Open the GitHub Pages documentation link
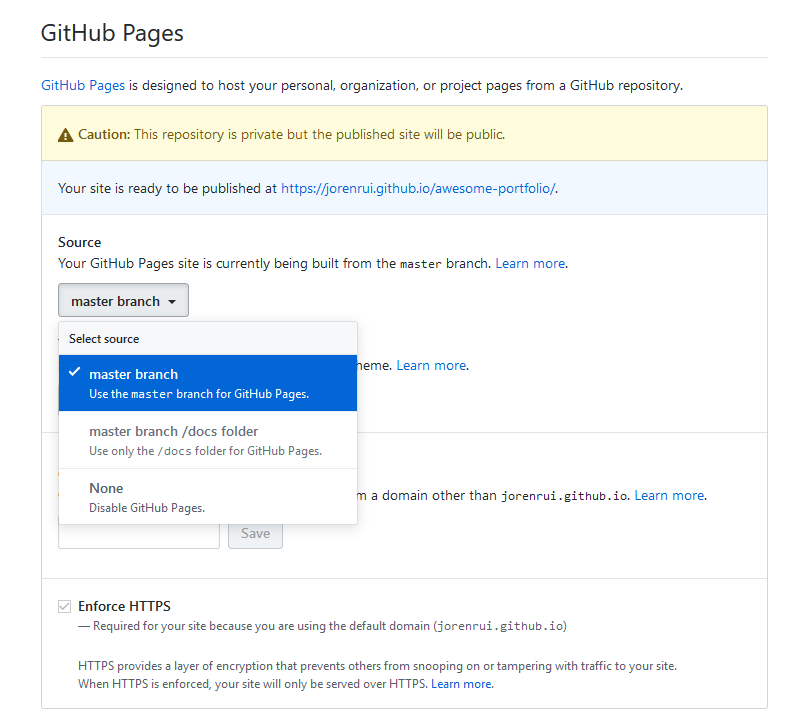Image resolution: width=785 pixels, height=727 pixels. [x=83, y=86]
